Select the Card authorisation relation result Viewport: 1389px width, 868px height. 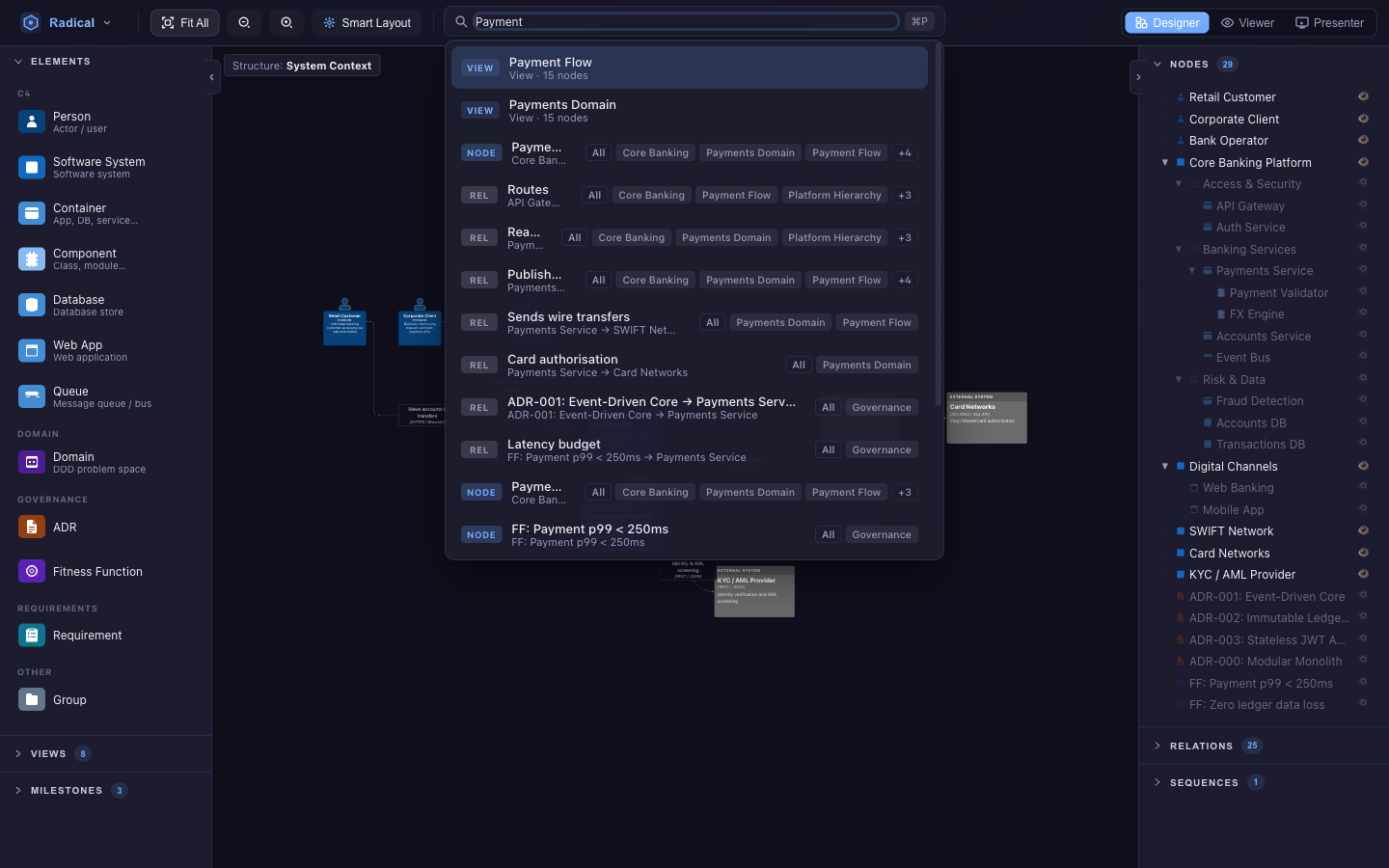click(690, 365)
